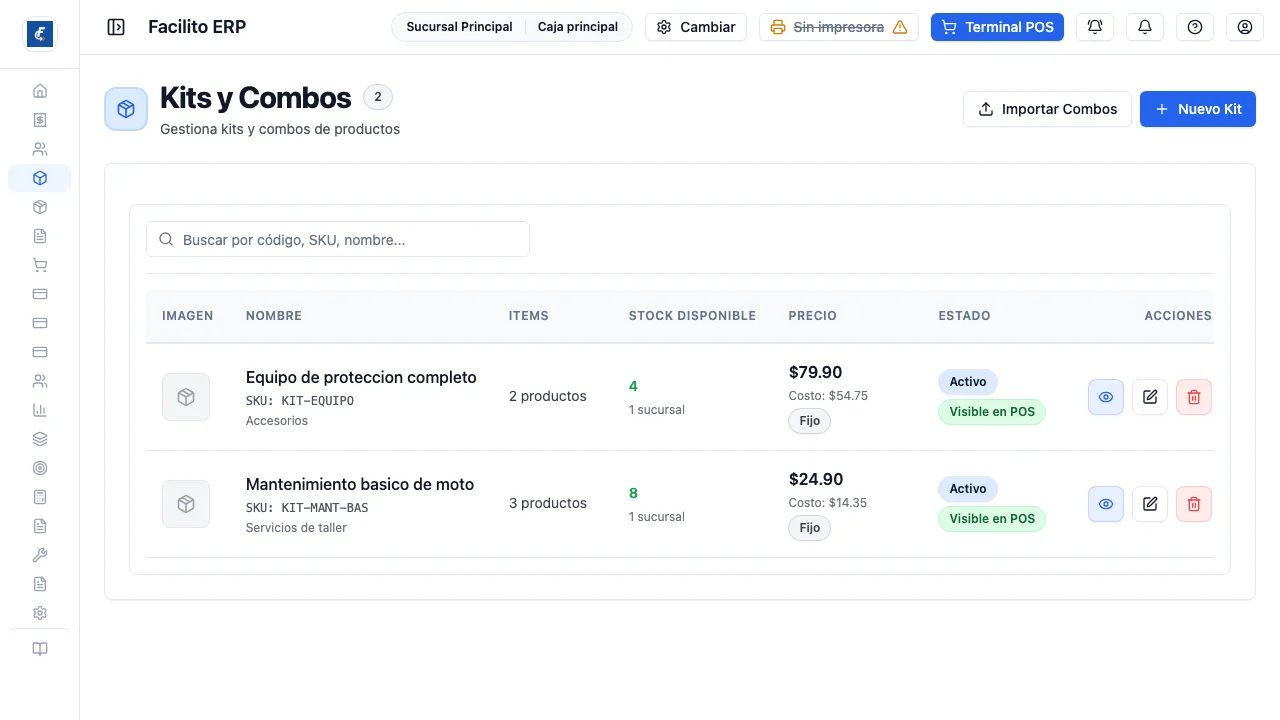Edit the Equipo de proteccion completo kit

[1150, 397]
